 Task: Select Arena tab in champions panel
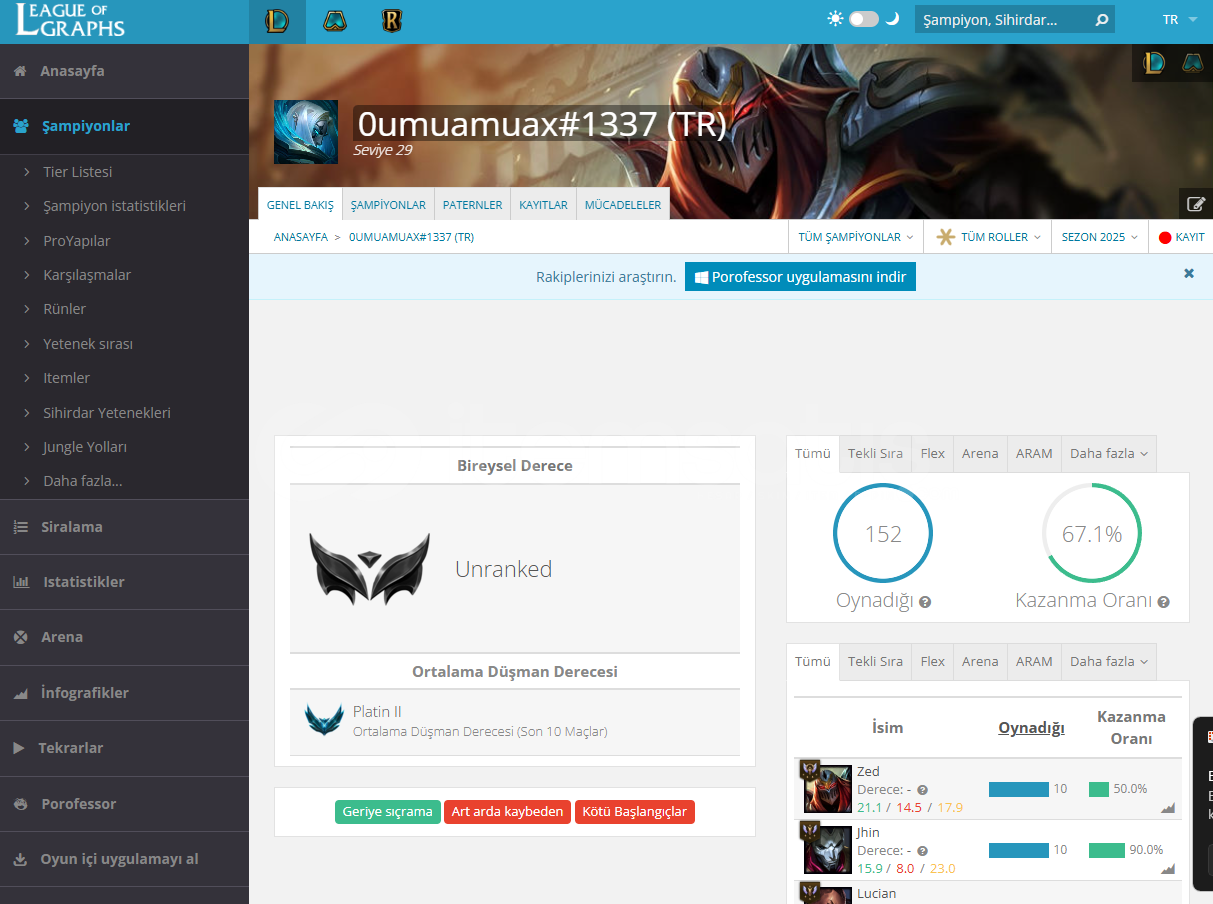tap(980, 661)
